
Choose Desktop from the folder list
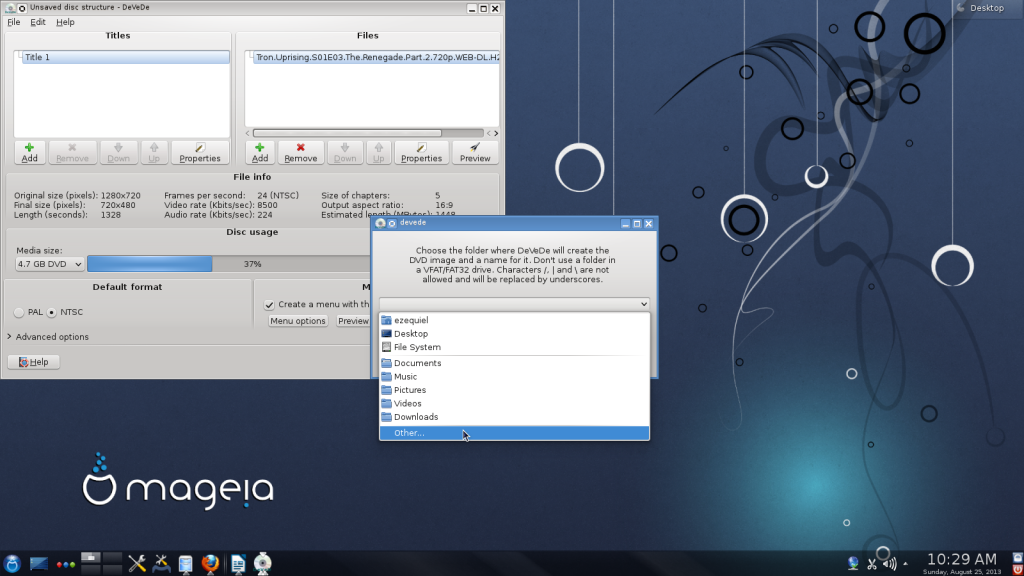pyautogui.click(x=514, y=334)
